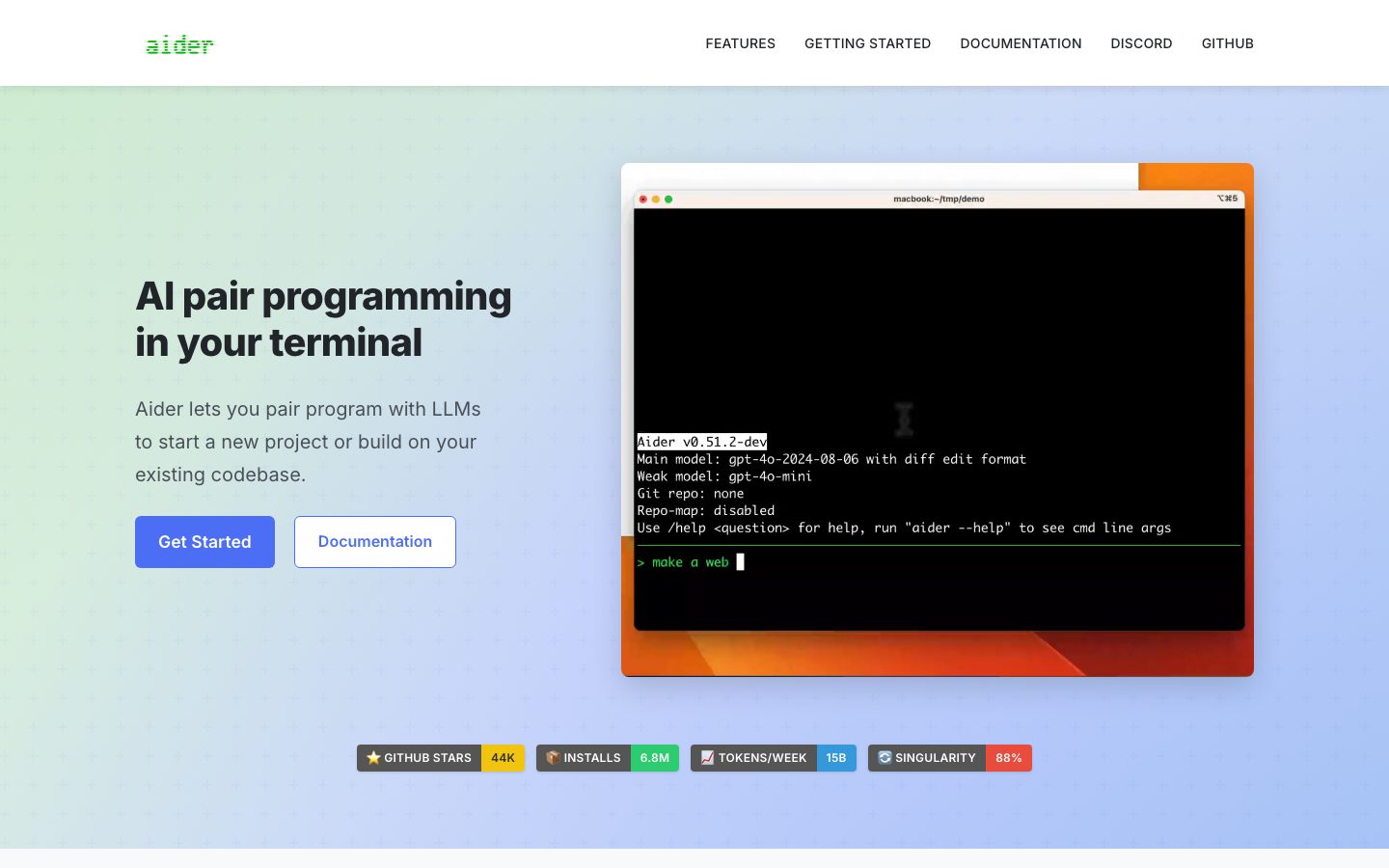Click the 6.8M installs value
Screen dimensions: 1389x868
pyautogui.click(x=654, y=758)
